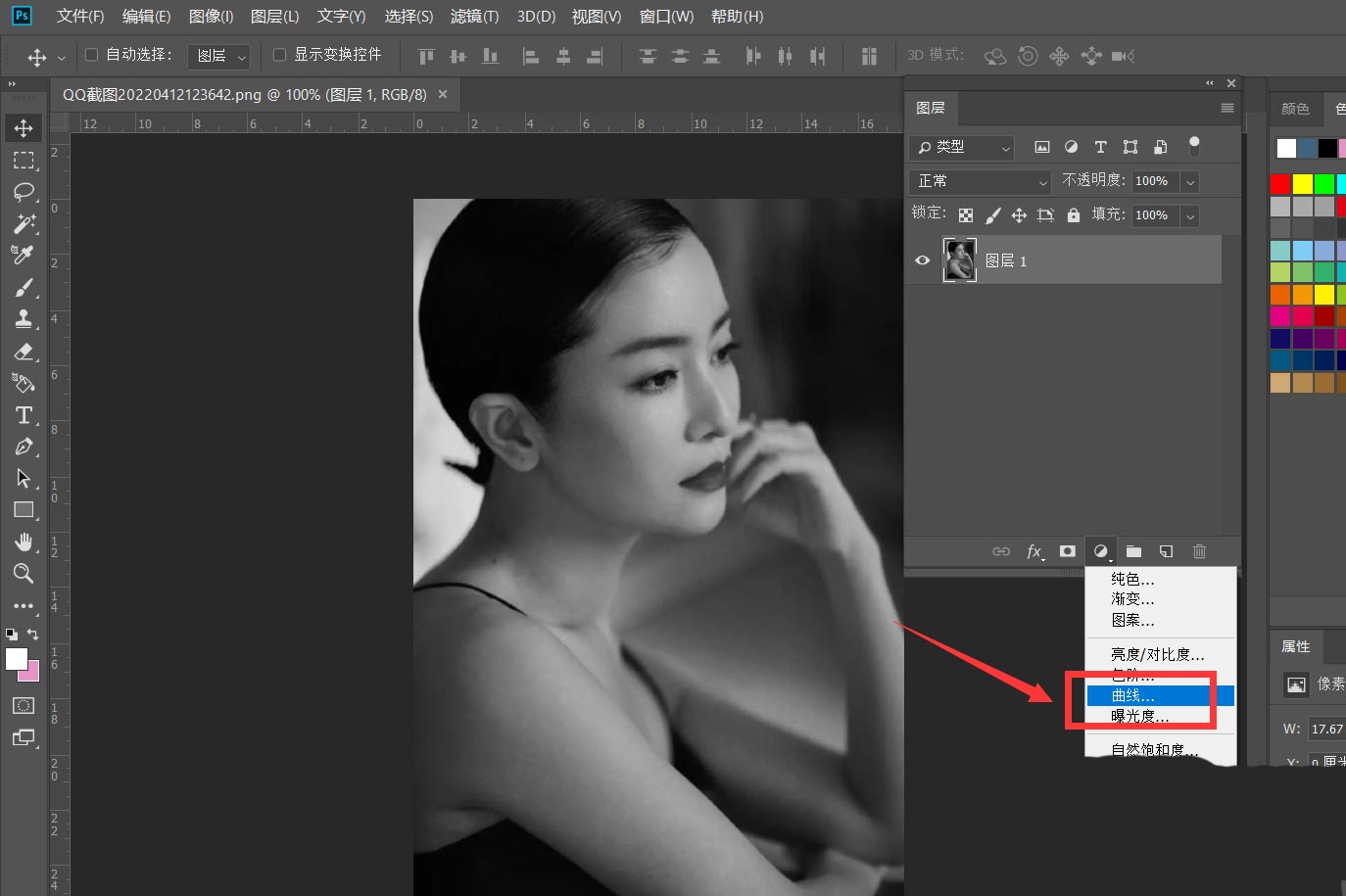1346x896 pixels.
Task: Expand the 不透明度 opacity arrow
Action: 1189,181
